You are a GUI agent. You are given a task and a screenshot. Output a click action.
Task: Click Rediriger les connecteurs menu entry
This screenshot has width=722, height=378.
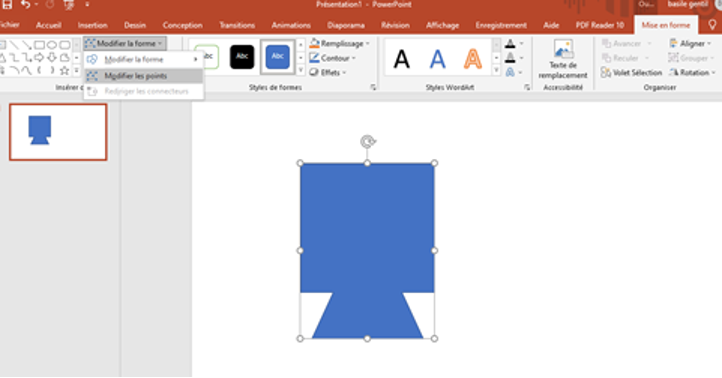coord(144,91)
